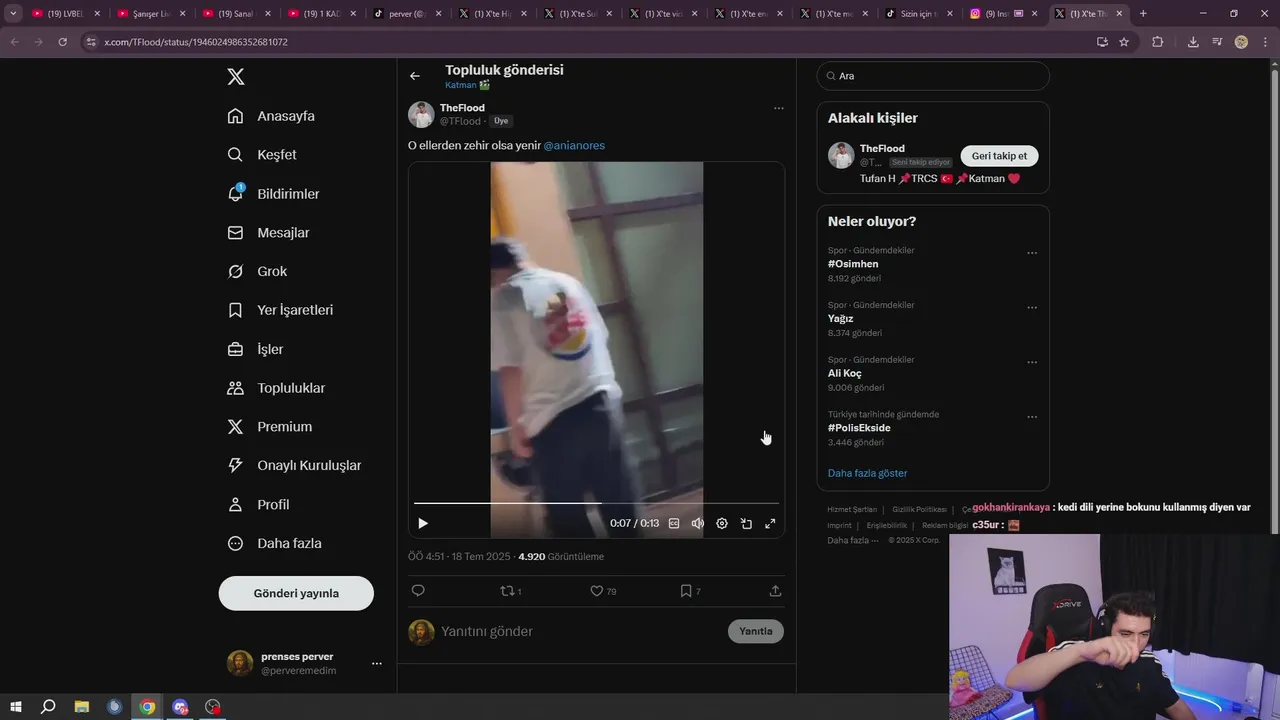Open Hizmet Şartları footer link
Screen dimensions: 1280x720
point(852,509)
